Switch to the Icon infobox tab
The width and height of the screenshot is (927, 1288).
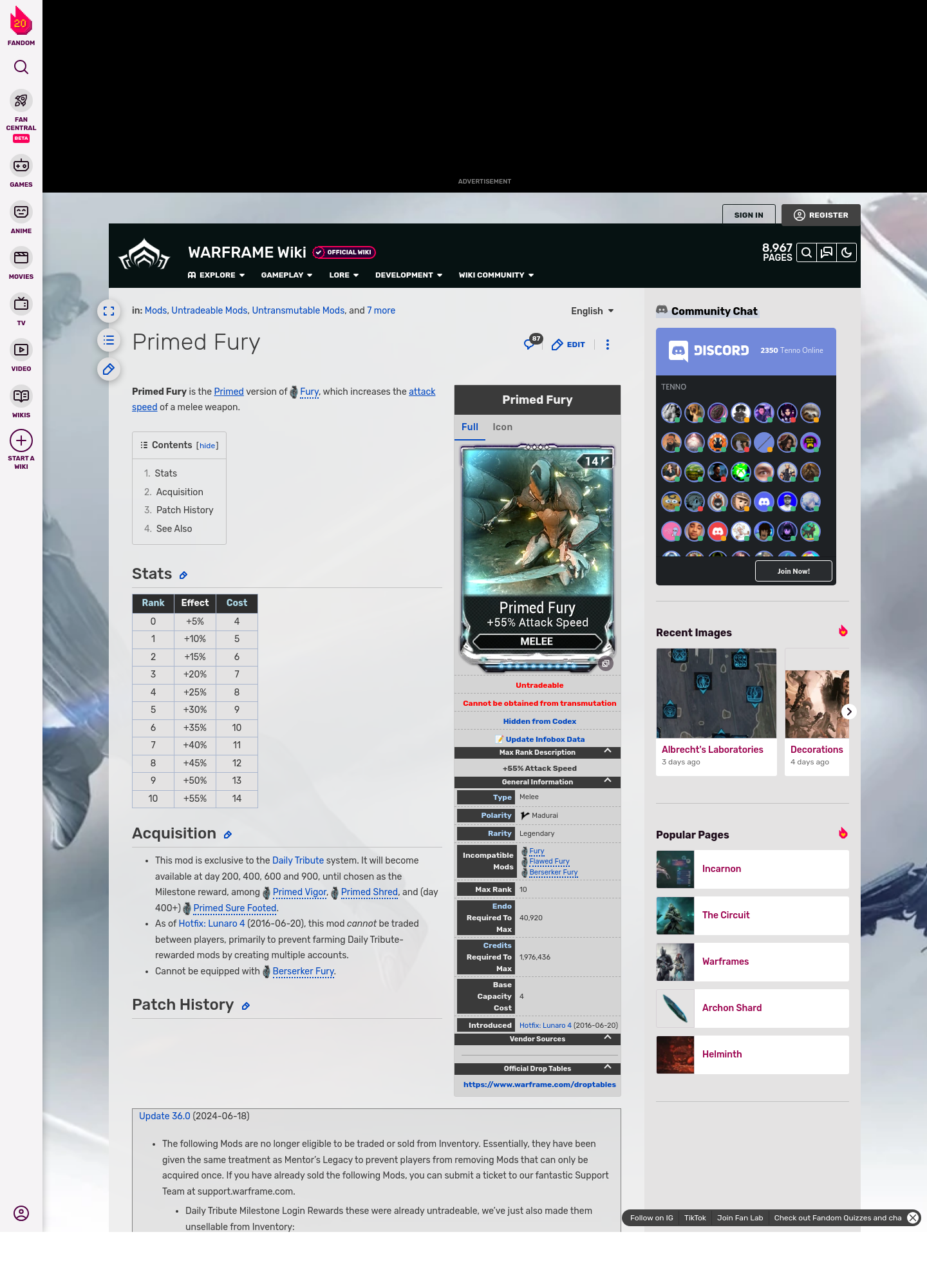click(x=503, y=427)
